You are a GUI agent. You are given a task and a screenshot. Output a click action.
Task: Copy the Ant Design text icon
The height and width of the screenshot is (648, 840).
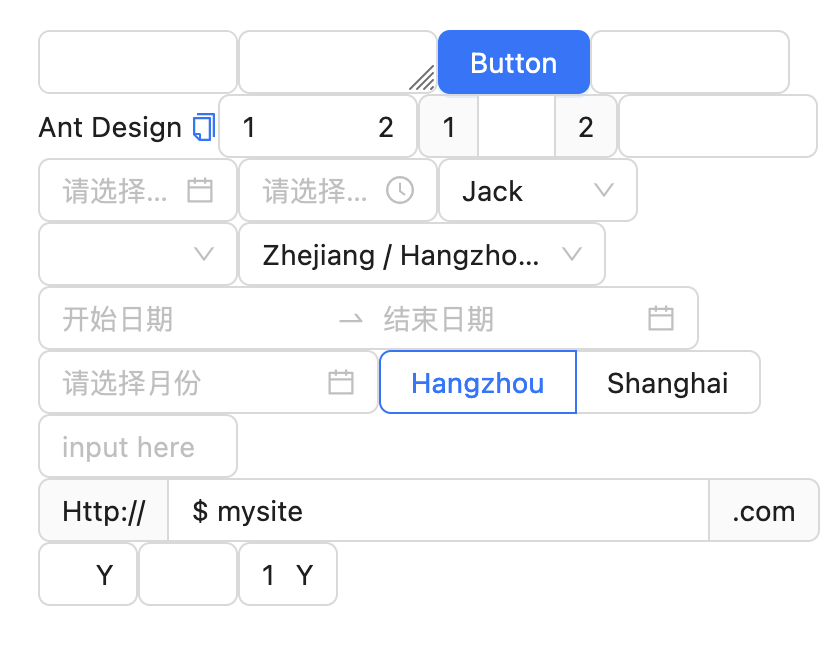[x=204, y=127]
